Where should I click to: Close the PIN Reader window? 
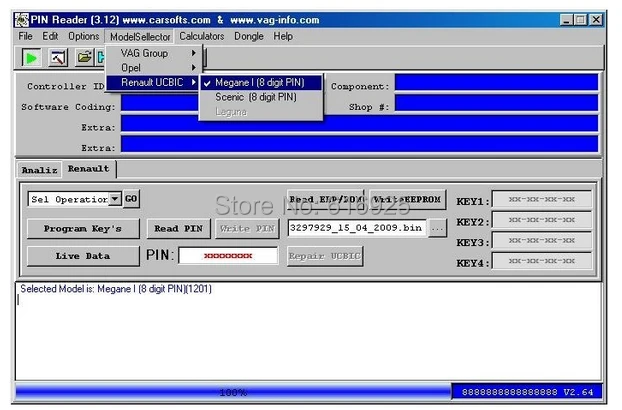click(596, 20)
